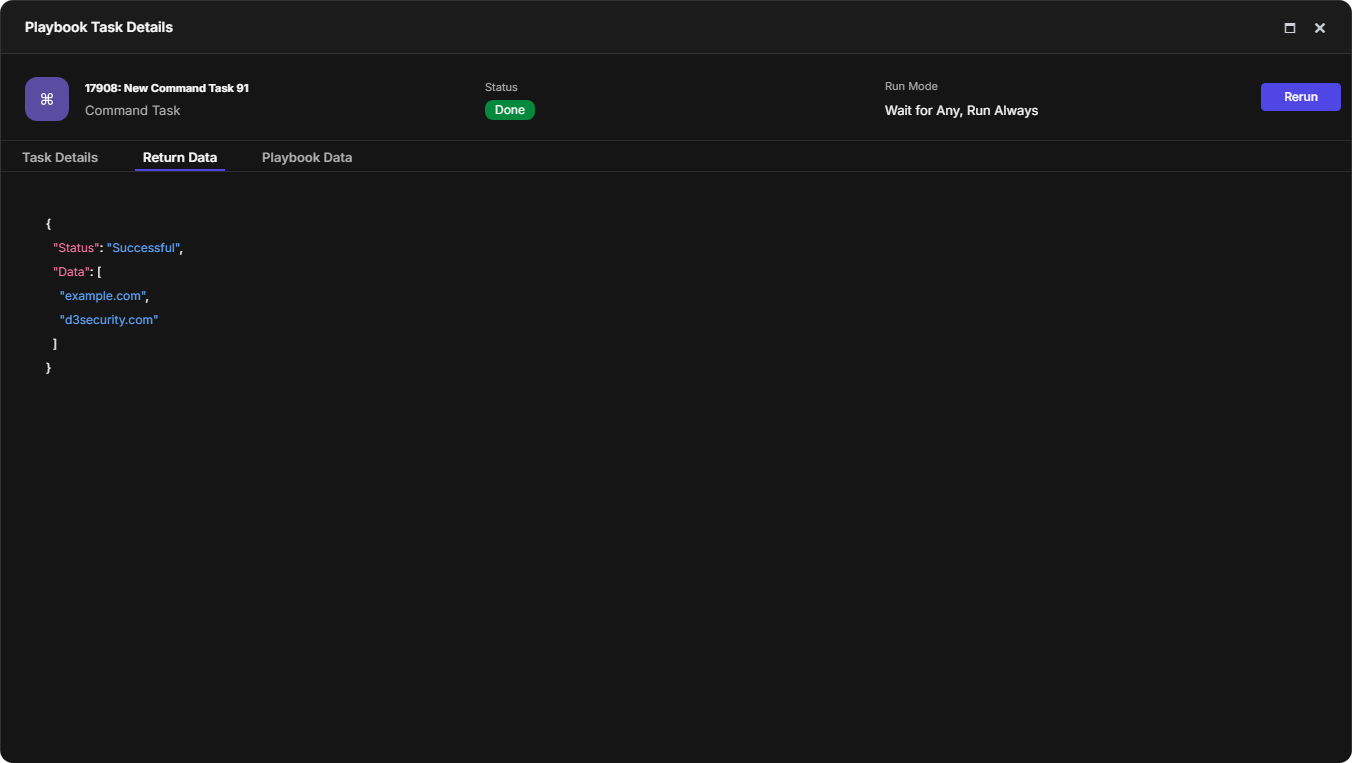The height and width of the screenshot is (763, 1352).
Task: Click the task title '17908: New Command Task 91'
Action: [167, 88]
